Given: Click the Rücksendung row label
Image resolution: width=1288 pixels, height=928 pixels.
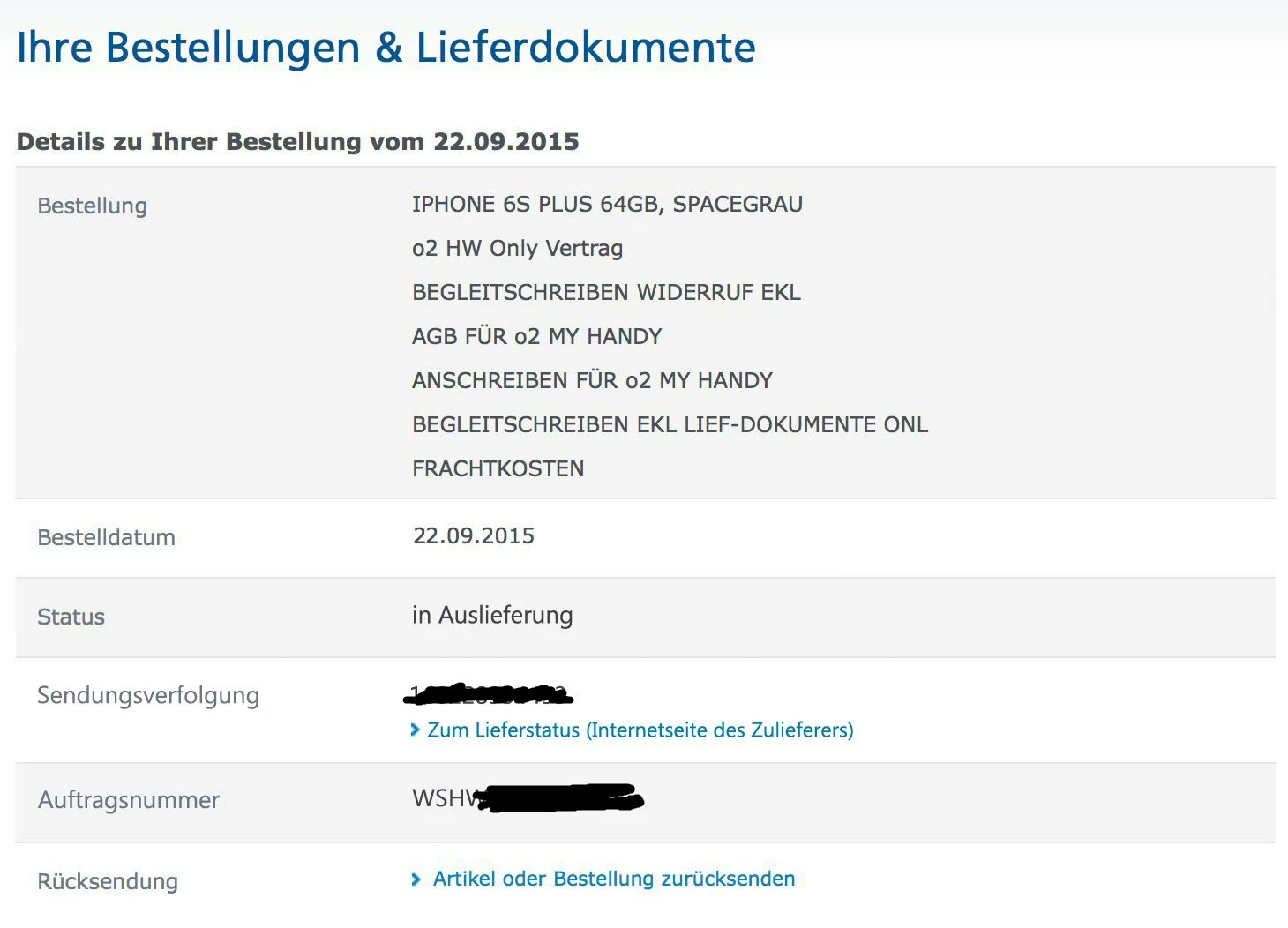Looking at the screenshot, I should pos(108,881).
